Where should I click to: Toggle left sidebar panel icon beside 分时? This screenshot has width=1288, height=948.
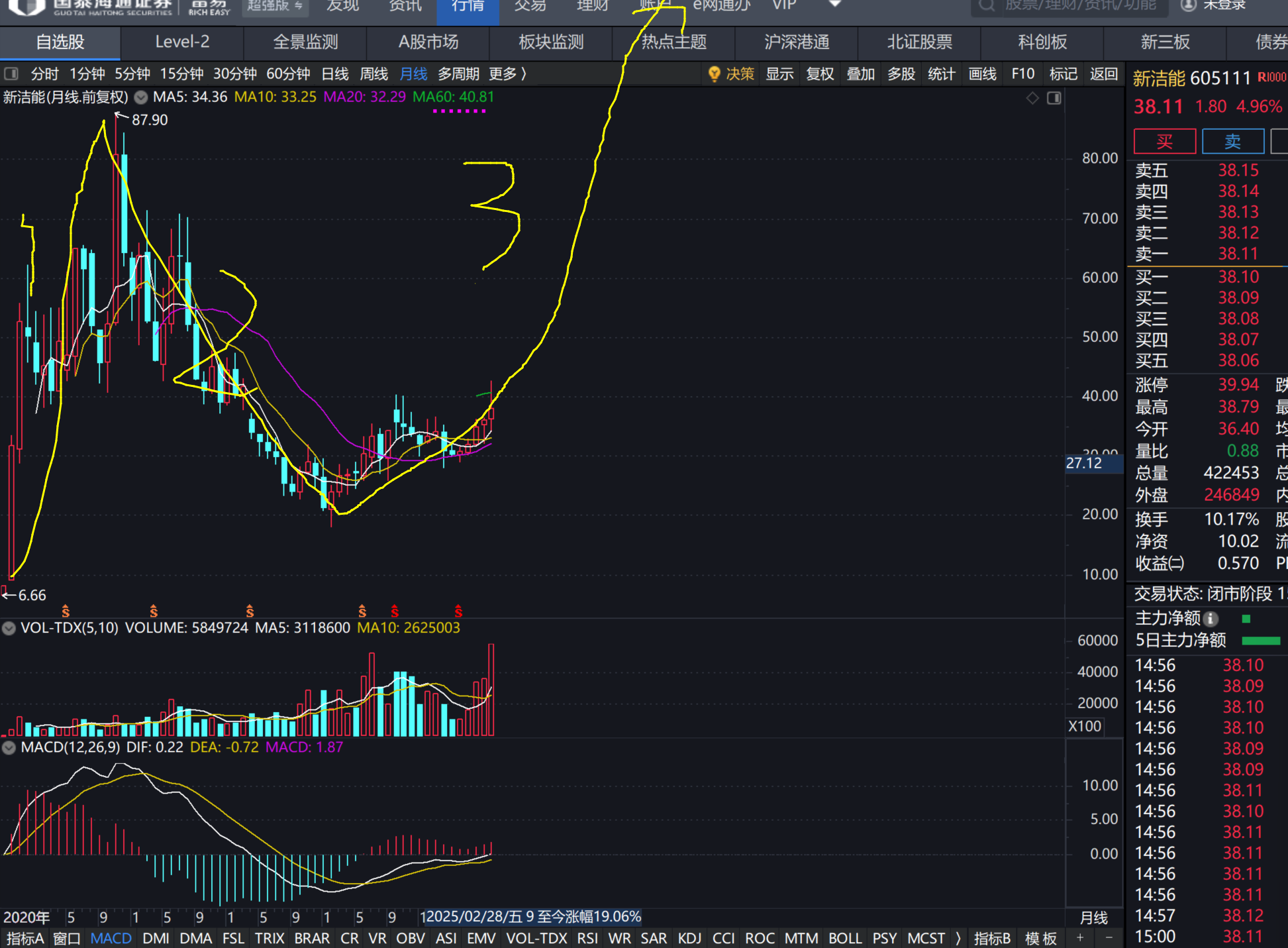coord(11,74)
